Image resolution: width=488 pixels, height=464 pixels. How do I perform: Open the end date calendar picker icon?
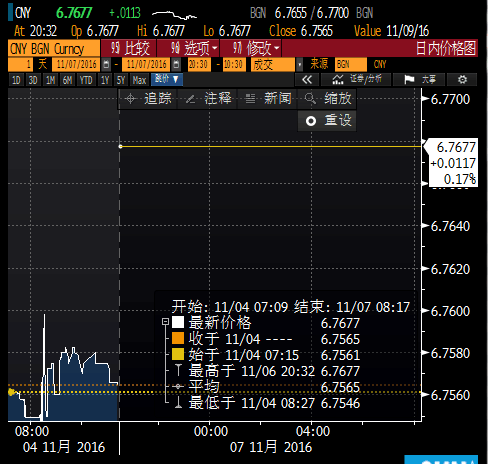pos(176,64)
